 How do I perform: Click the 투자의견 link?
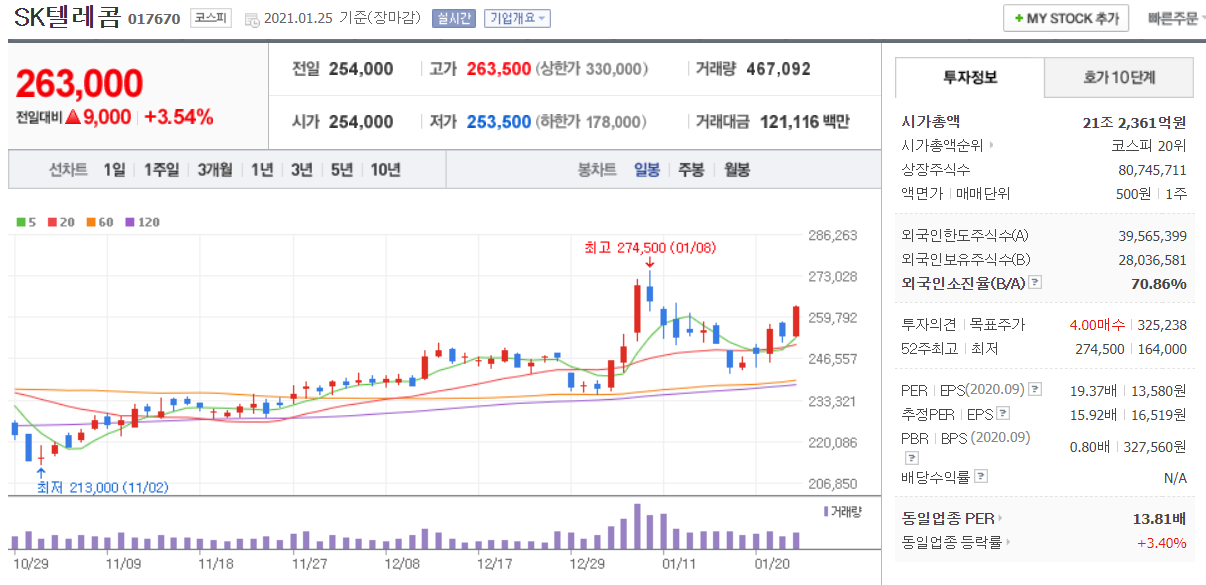click(929, 324)
